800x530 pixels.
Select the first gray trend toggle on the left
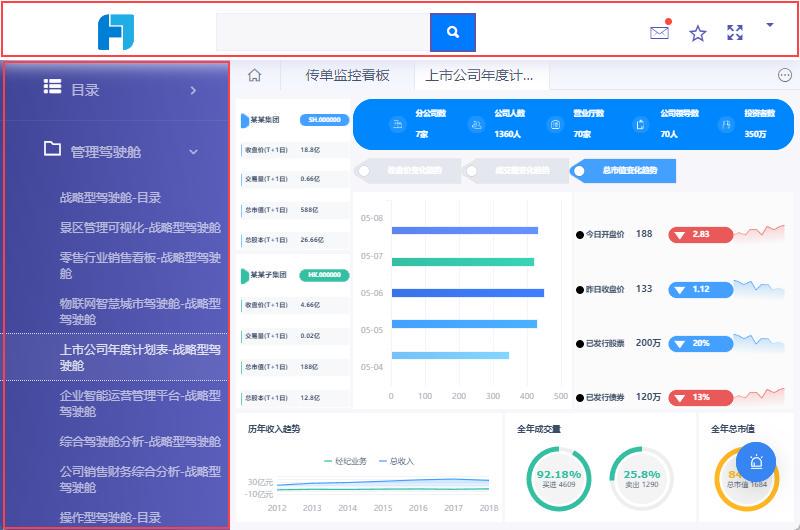(407, 170)
